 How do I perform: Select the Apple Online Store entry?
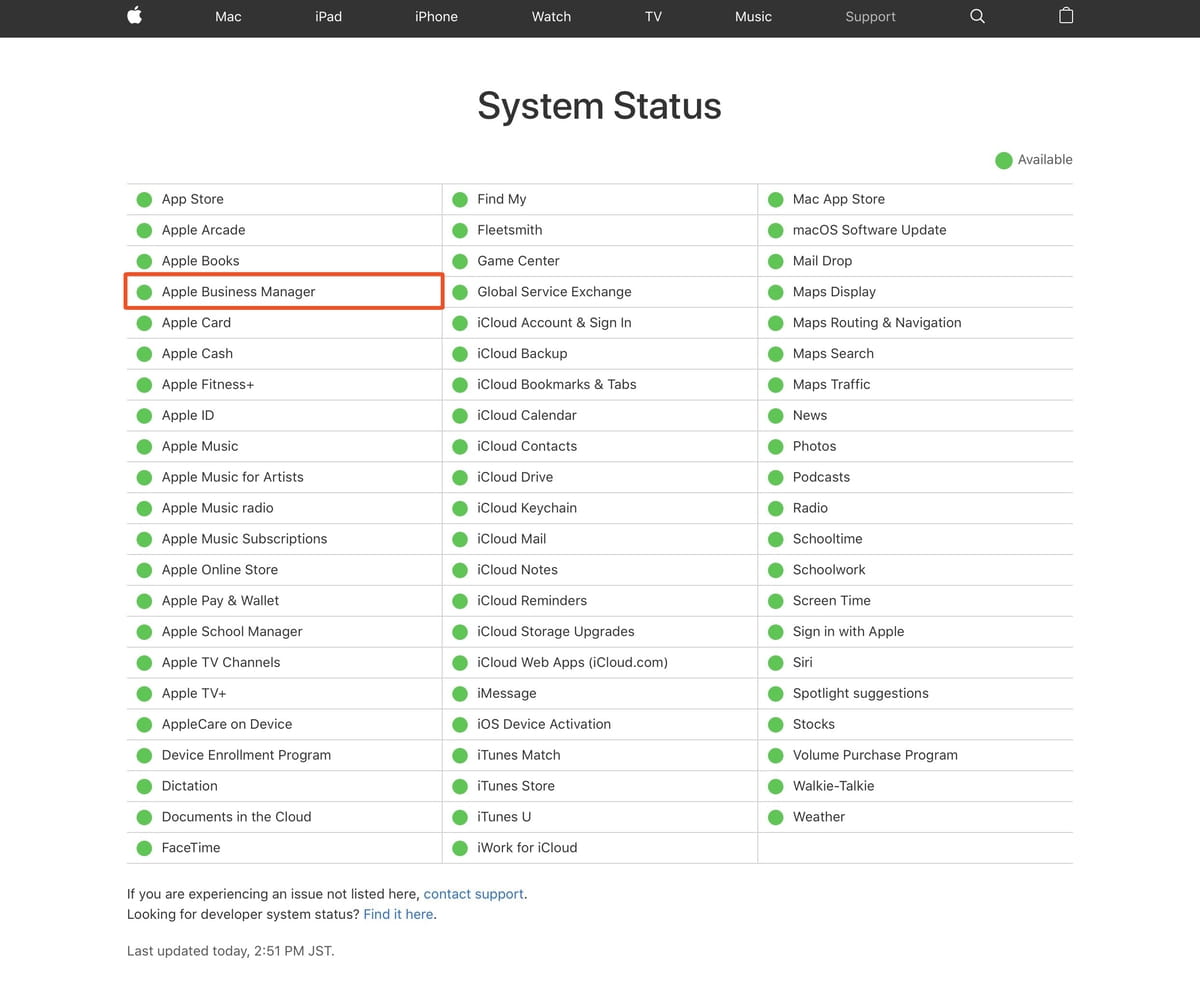[x=220, y=570]
